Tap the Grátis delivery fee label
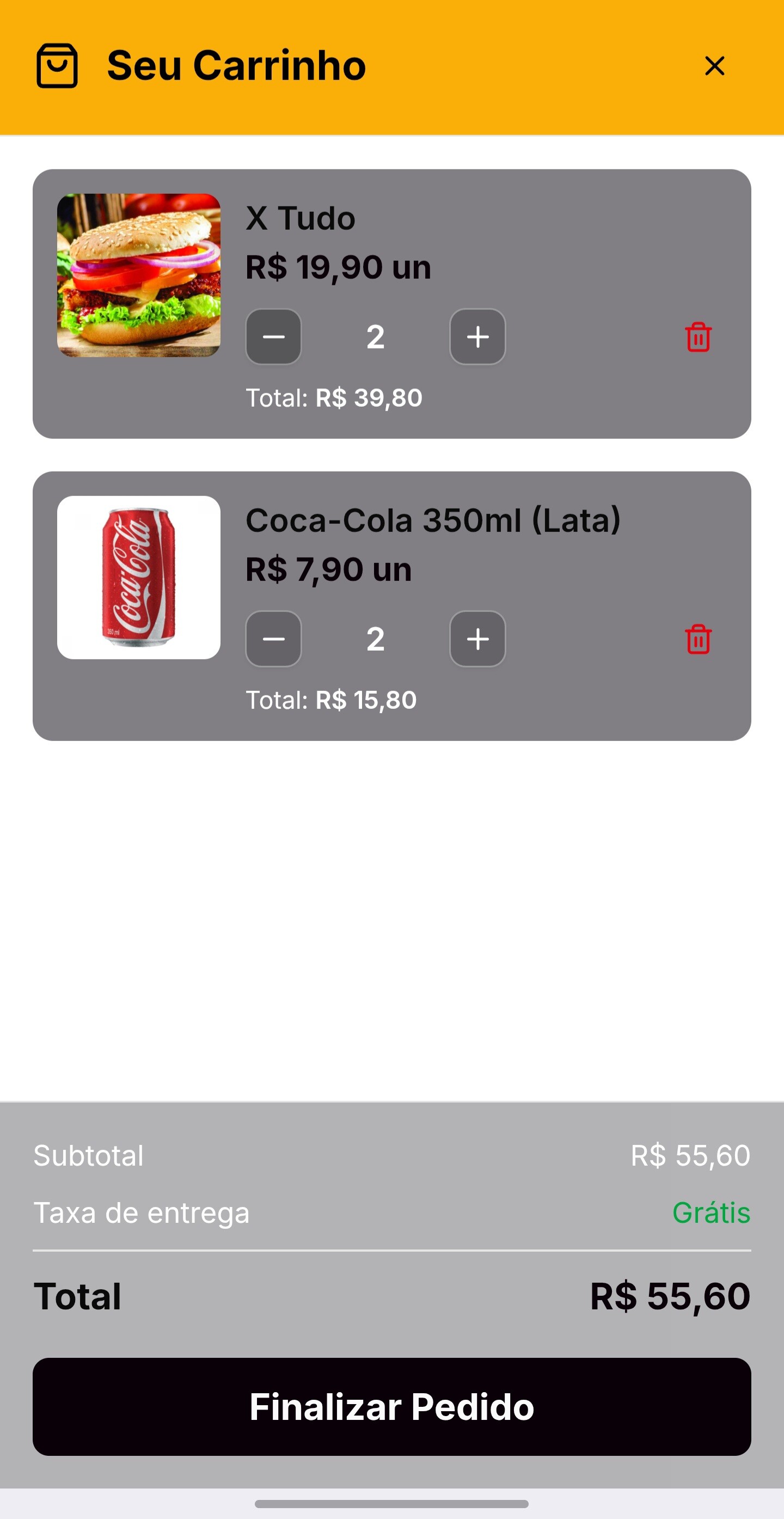This screenshot has width=784, height=1519. [712, 1213]
